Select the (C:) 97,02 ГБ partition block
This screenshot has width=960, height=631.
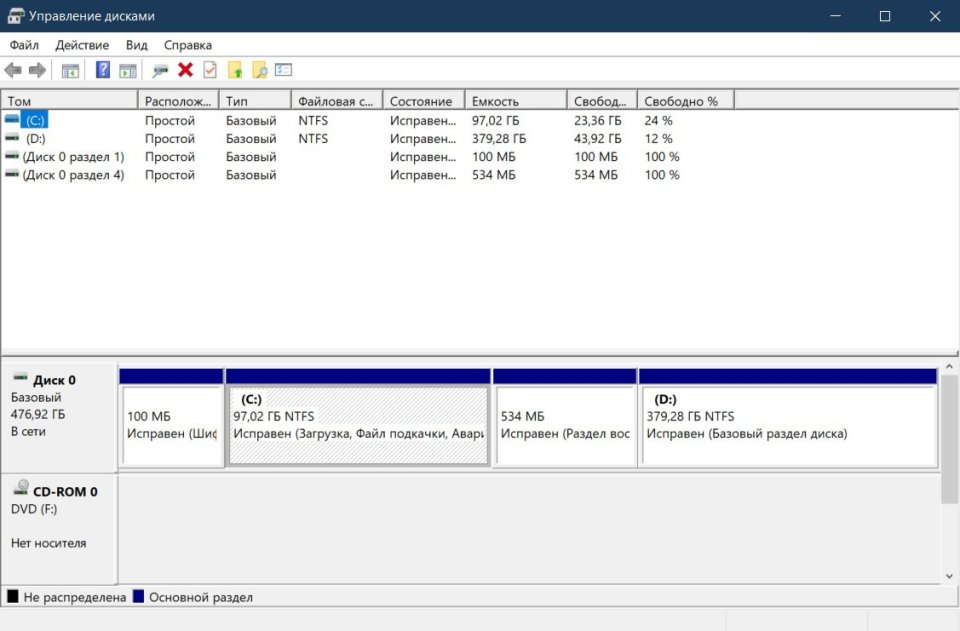358,425
